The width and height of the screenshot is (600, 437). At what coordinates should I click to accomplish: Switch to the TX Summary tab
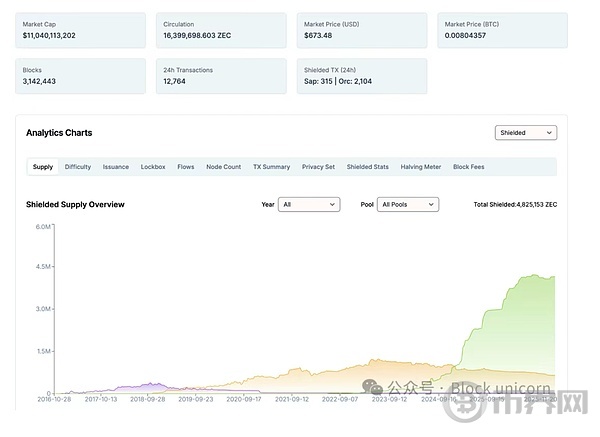coord(271,167)
